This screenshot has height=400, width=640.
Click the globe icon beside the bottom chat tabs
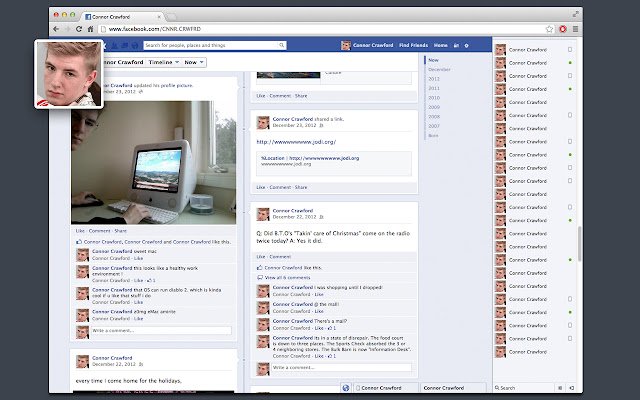(346, 388)
